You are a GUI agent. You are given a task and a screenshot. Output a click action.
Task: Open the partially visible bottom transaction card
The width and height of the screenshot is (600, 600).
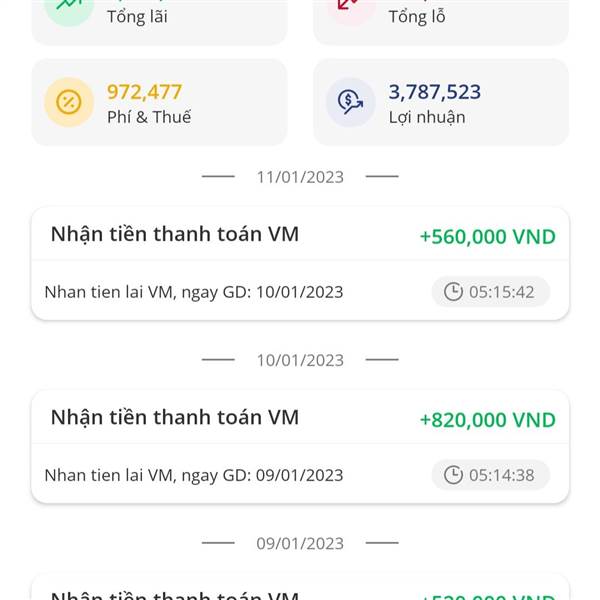coord(300,587)
